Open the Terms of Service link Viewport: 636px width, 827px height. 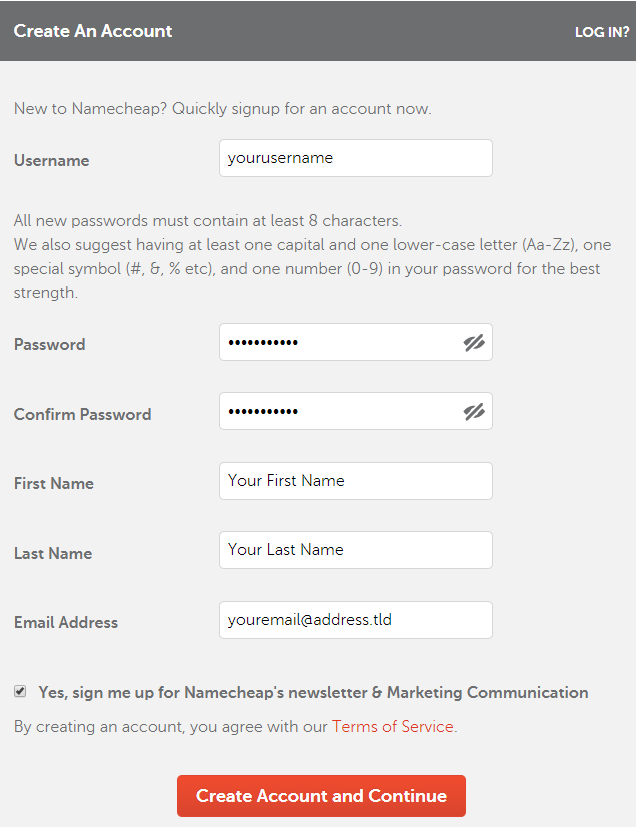click(392, 727)
